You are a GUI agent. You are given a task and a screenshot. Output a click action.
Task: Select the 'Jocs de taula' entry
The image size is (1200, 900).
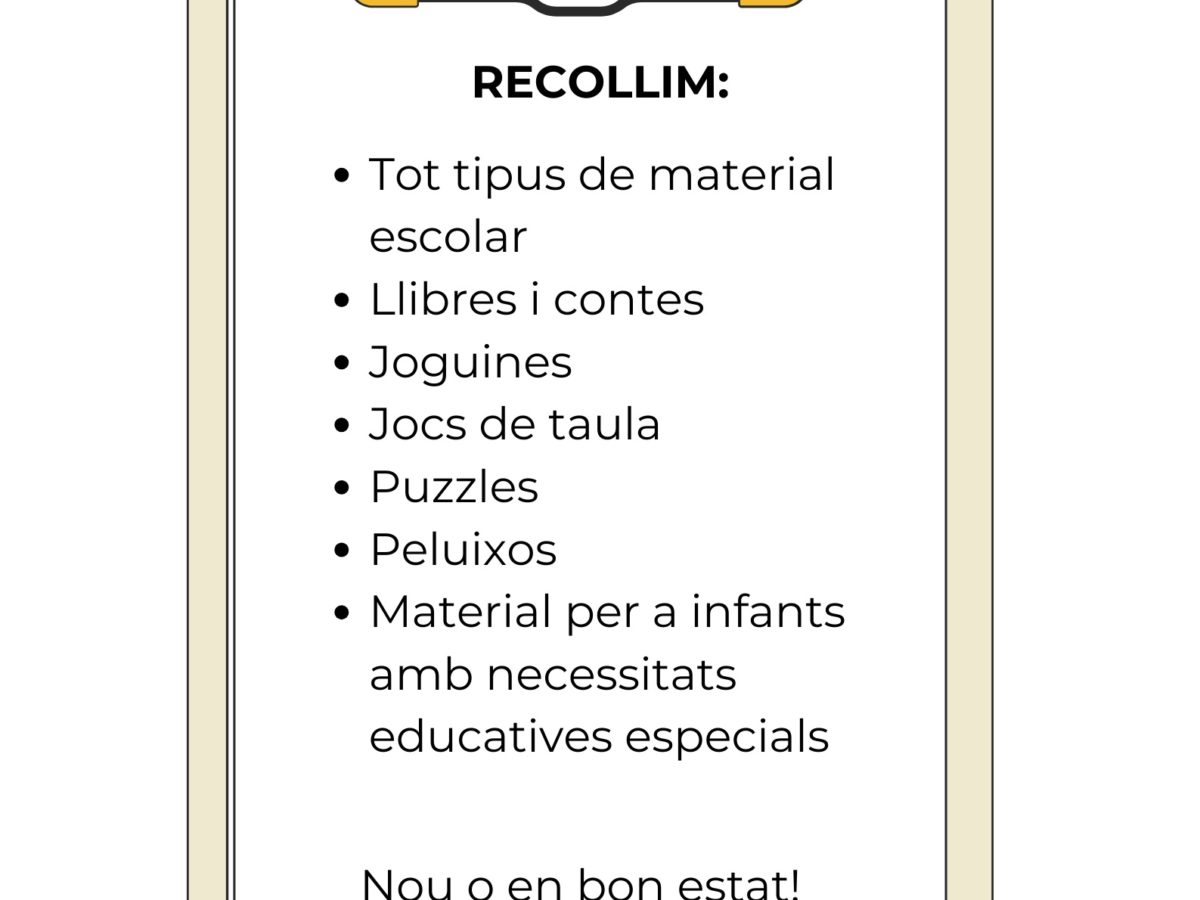[x=514, y=424]
